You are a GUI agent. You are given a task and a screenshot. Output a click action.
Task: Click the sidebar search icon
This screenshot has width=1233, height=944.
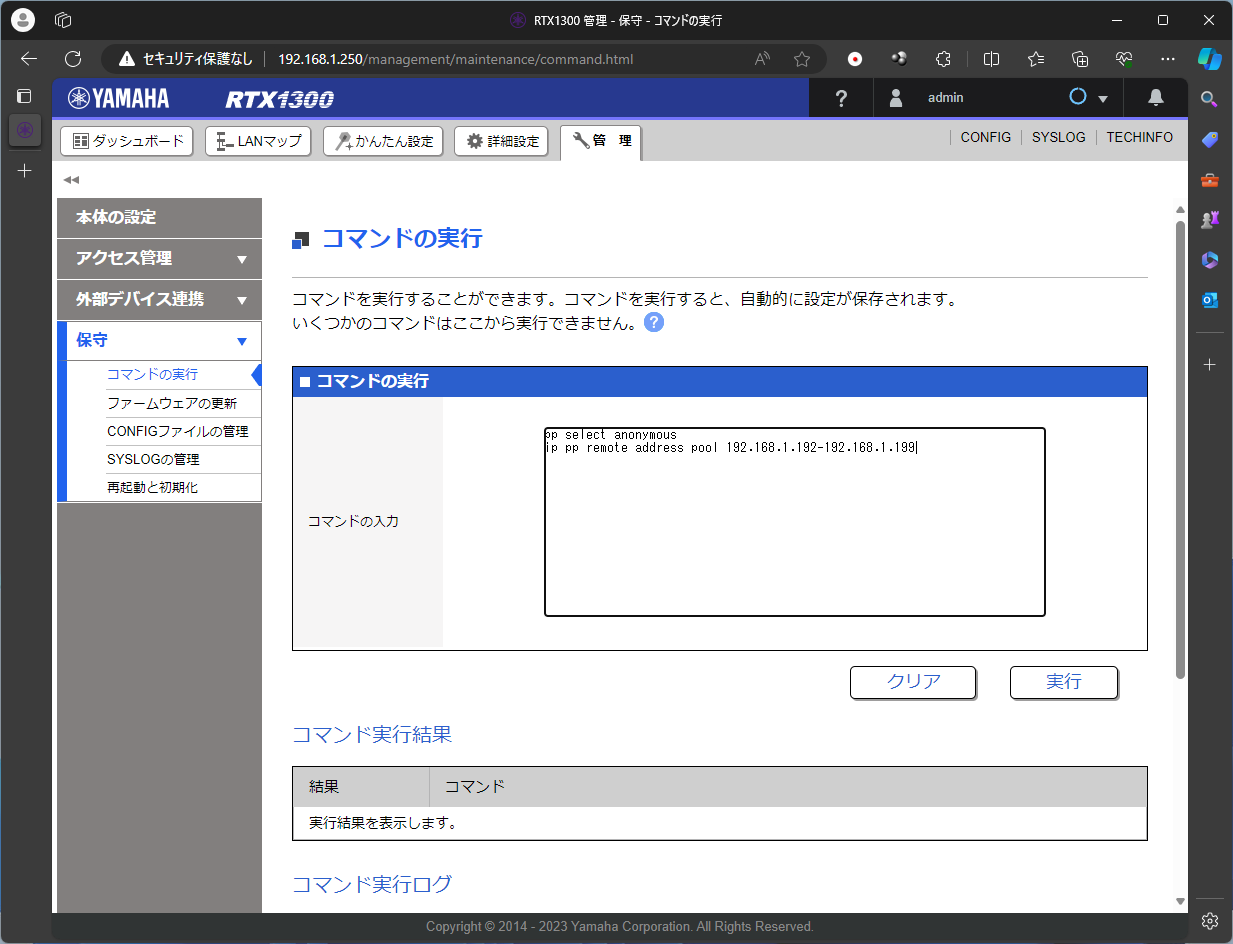1209,98
